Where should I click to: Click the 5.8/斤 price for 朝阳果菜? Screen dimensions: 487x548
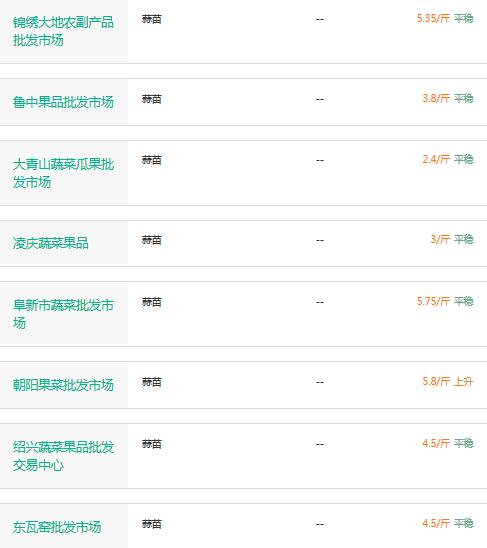[436, 381]
